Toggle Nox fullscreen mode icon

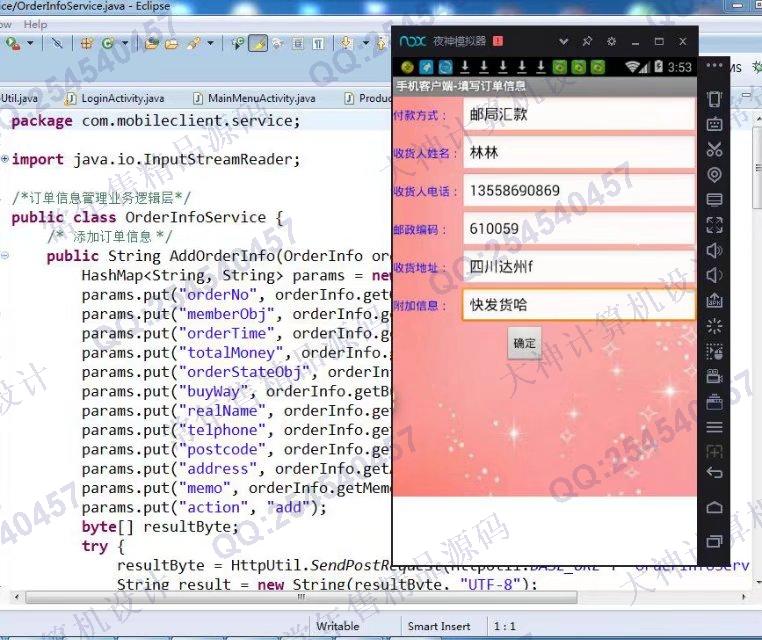714,225
